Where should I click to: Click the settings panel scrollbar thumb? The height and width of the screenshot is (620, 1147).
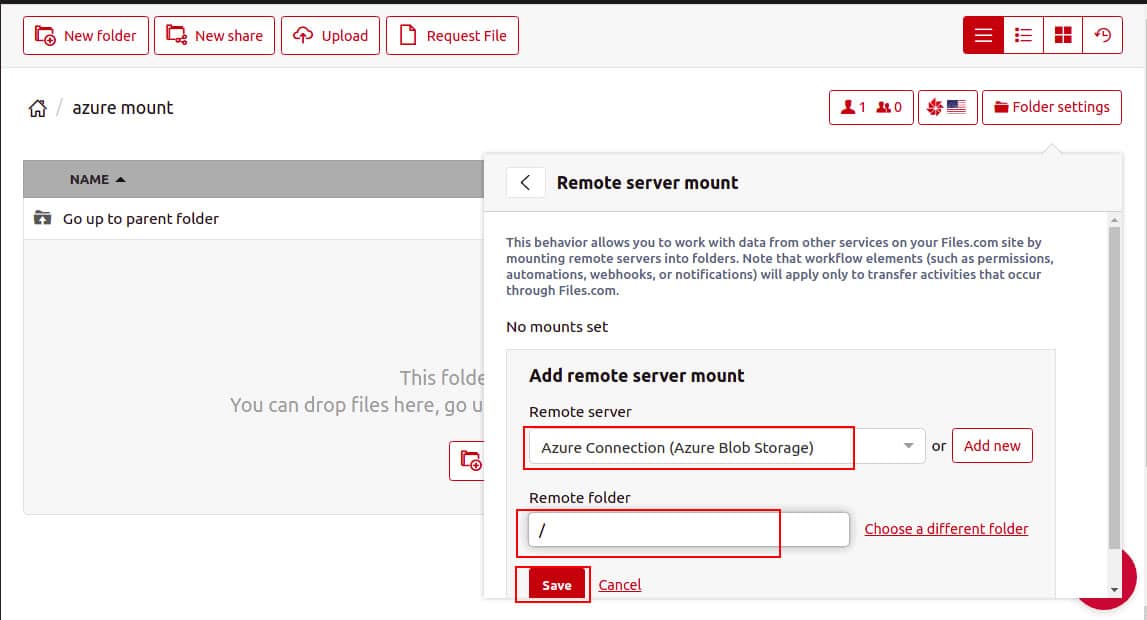click(1114, 388)
